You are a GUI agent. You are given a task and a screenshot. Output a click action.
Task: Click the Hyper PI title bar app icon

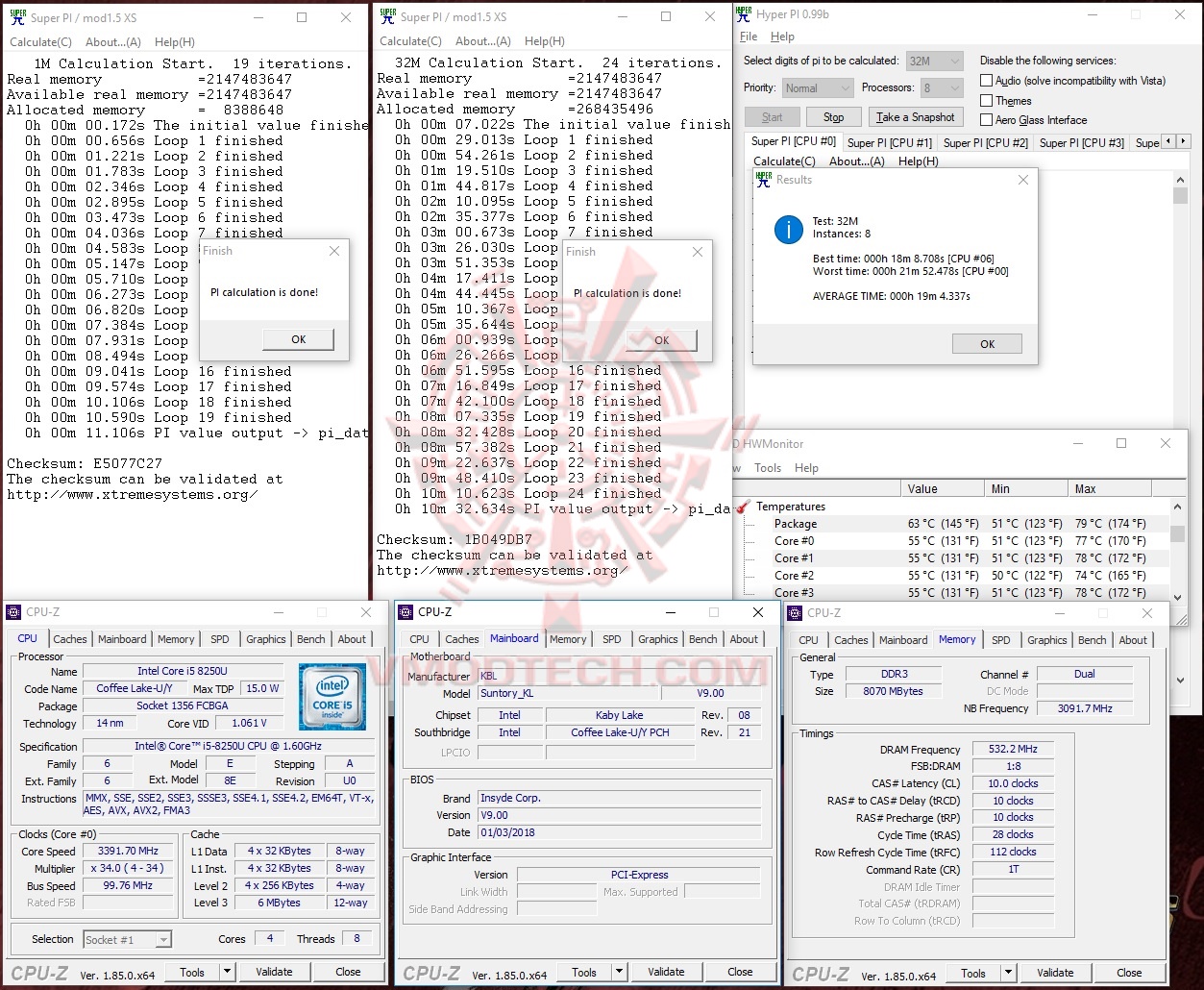(744, 13)
